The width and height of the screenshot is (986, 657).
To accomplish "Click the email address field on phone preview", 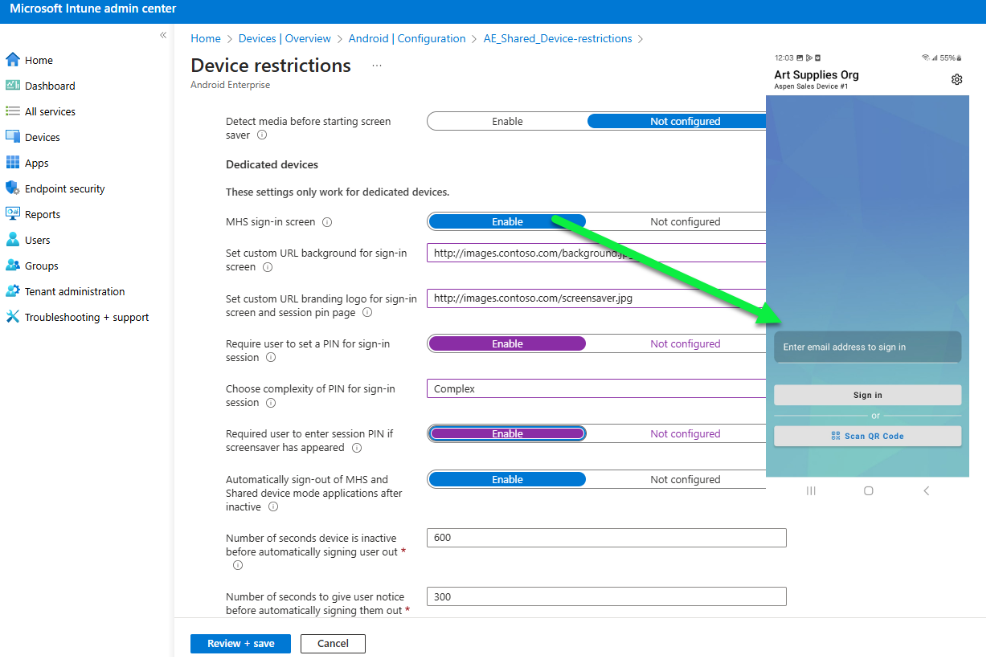I will [x=868, y=347].
